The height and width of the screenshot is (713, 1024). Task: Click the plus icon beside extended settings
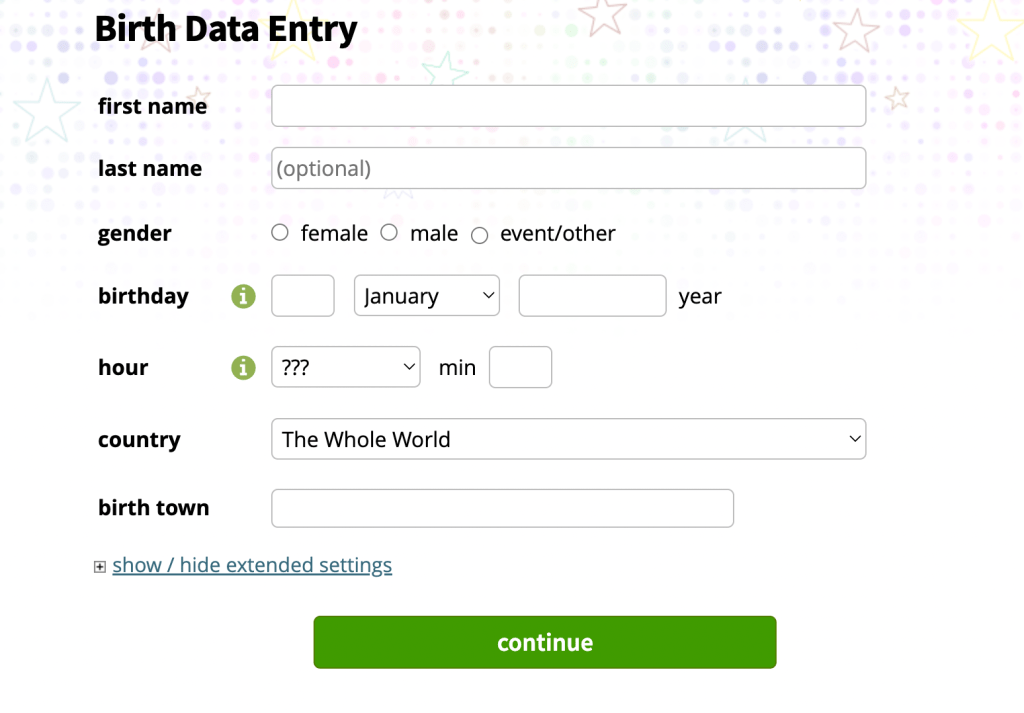100,567
